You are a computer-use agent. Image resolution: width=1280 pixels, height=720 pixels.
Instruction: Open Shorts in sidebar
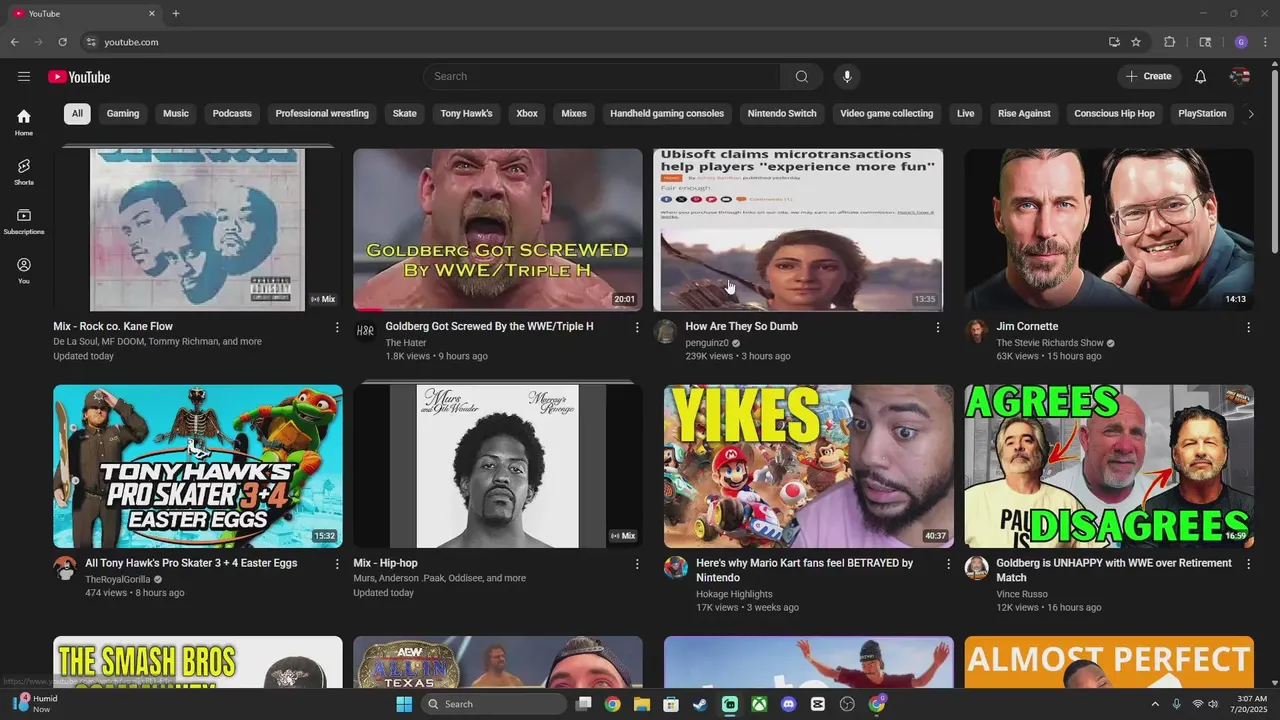(x=24, y=172)
